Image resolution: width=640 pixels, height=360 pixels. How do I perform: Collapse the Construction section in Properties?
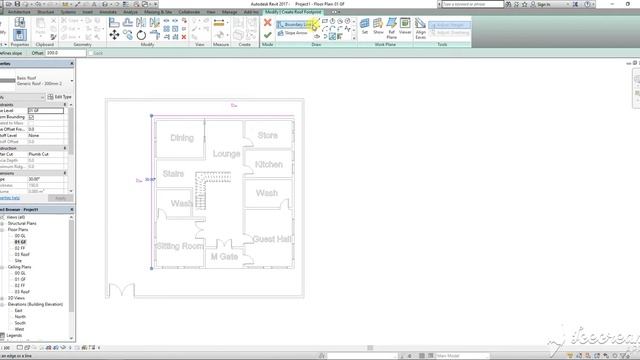pos(65,148)
